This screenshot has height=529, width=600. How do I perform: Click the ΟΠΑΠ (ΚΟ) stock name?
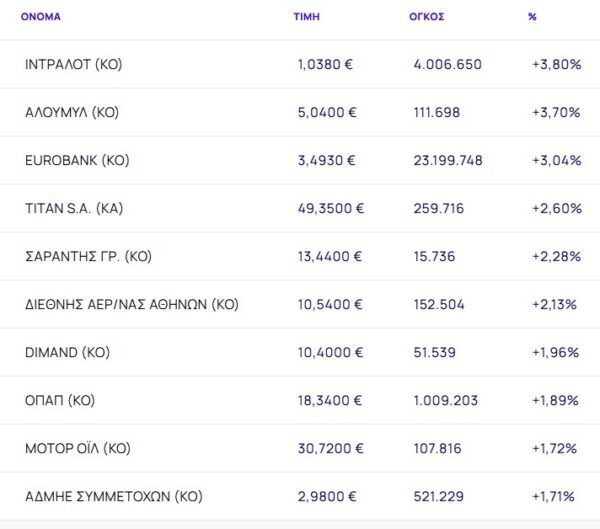point(59,401)
